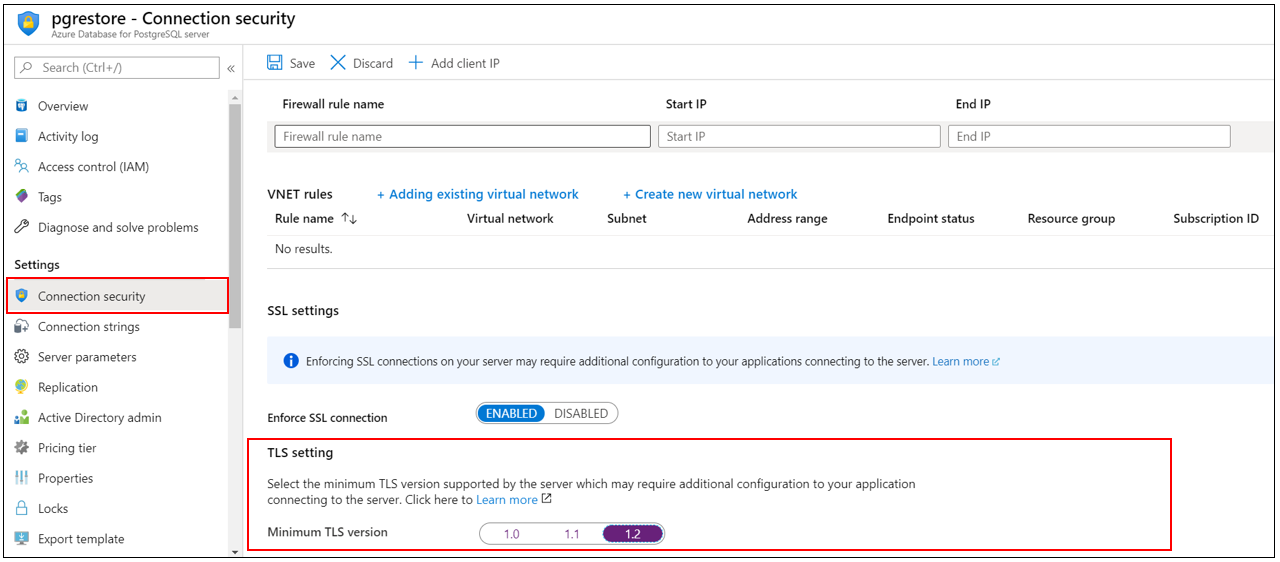
Task: Navigate to Replication settings
Action: 68,387
